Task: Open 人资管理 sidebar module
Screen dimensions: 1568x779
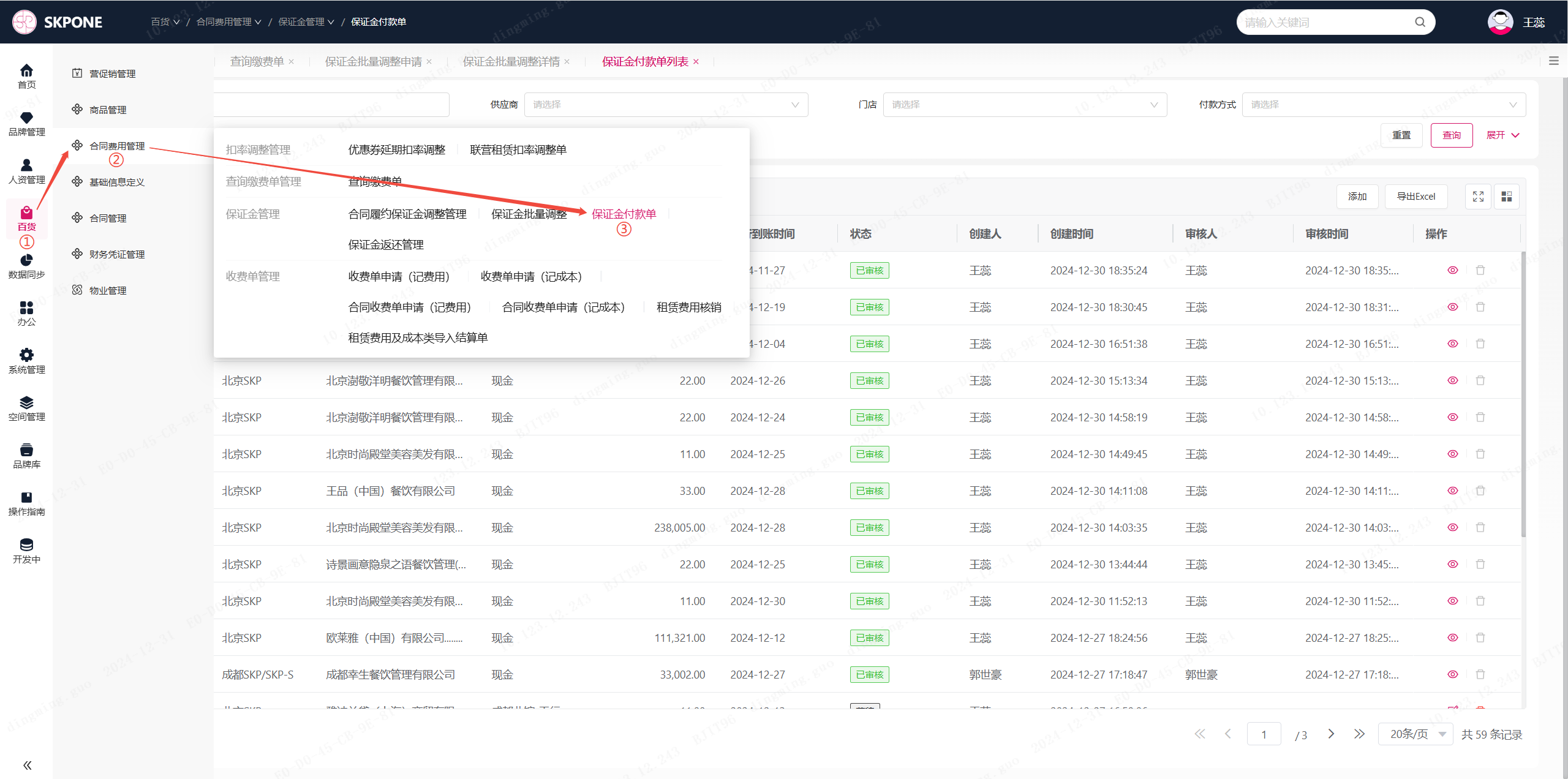Action: tap(26, 171)
